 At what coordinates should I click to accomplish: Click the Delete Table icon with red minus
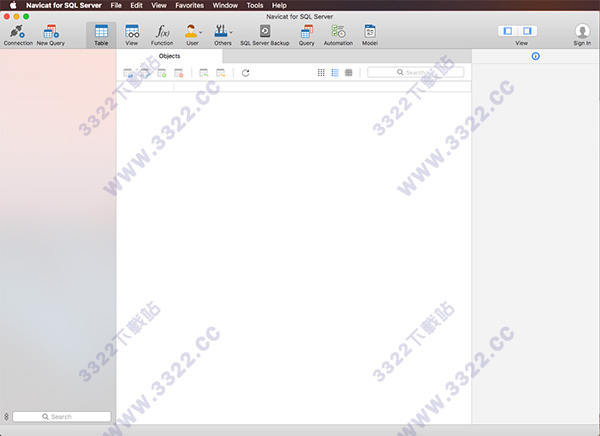click(x=179, y=73)
